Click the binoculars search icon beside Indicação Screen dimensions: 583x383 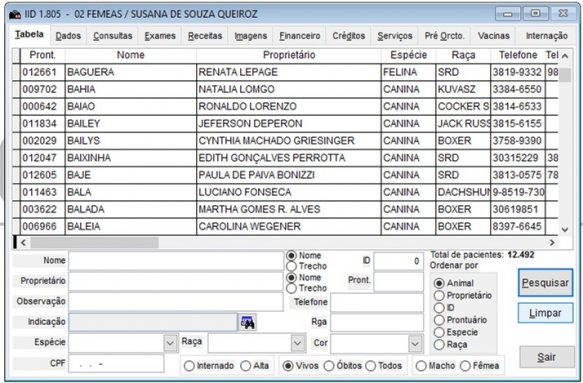click(x=247, y=322)
